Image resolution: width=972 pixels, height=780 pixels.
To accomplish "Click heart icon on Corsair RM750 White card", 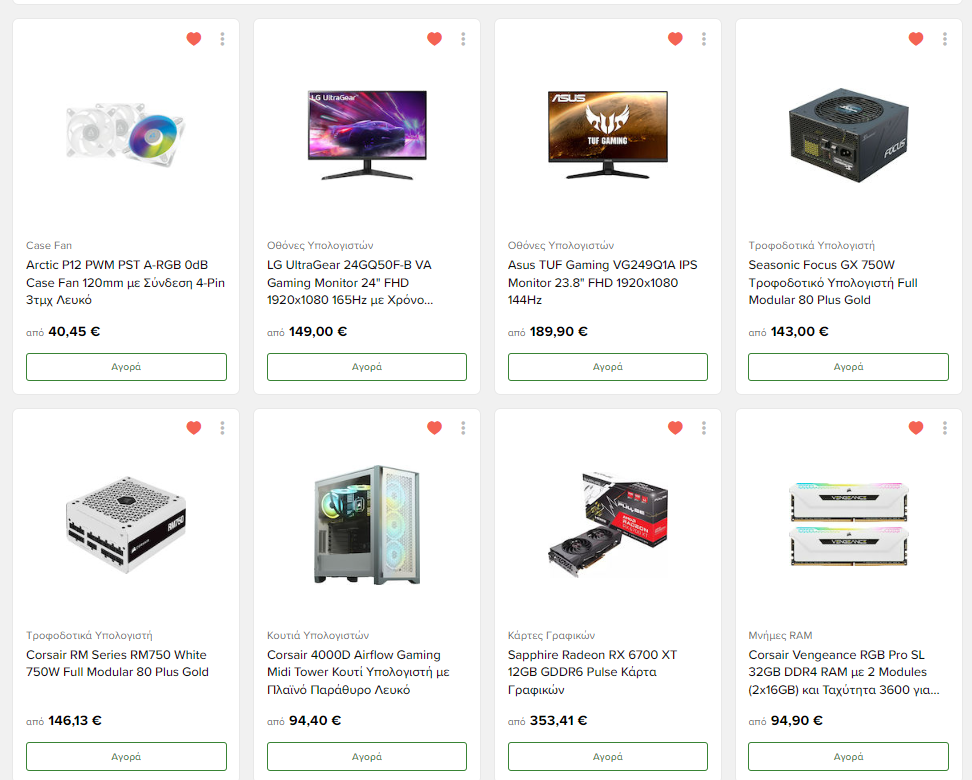I will click(x=194, y=428).
